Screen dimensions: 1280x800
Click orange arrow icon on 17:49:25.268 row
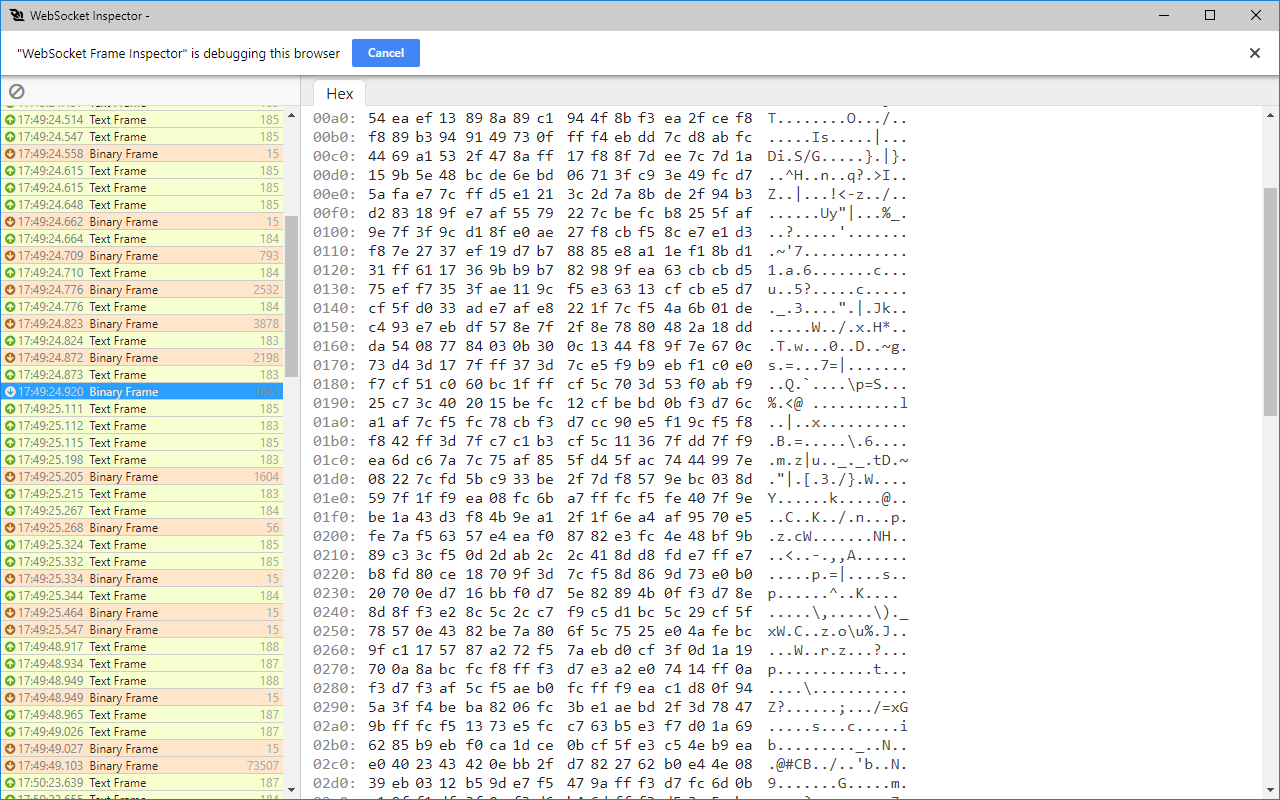click(10, 528)
